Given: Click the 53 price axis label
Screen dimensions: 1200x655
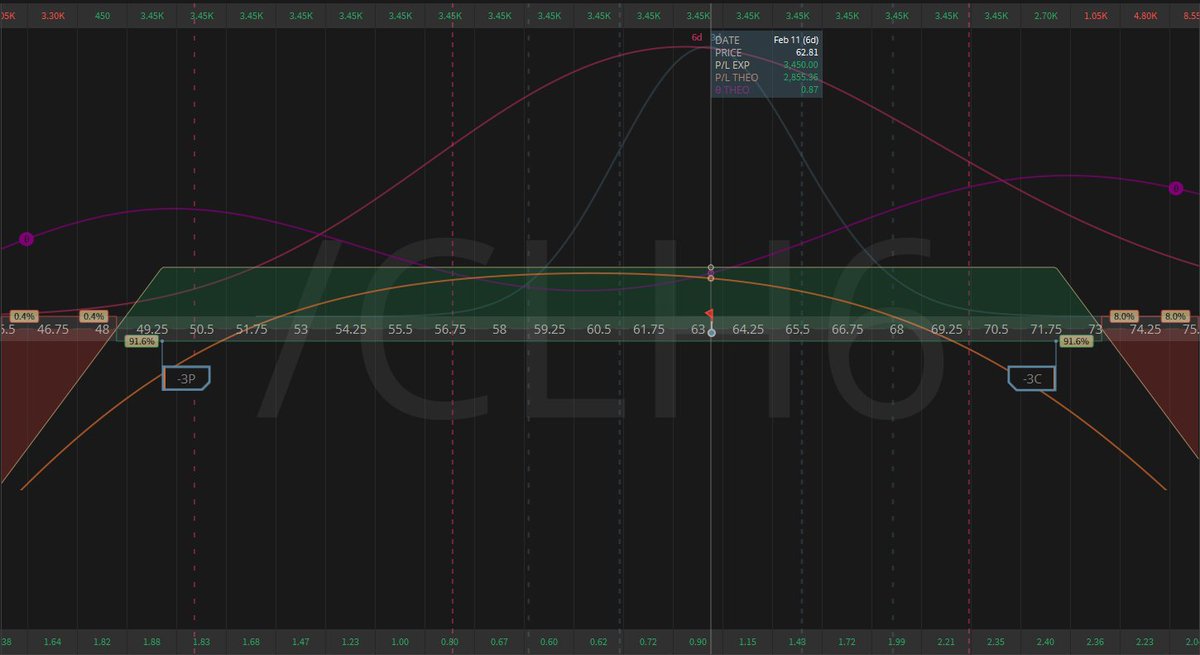Looking at the screenshot, I should 301,328.
